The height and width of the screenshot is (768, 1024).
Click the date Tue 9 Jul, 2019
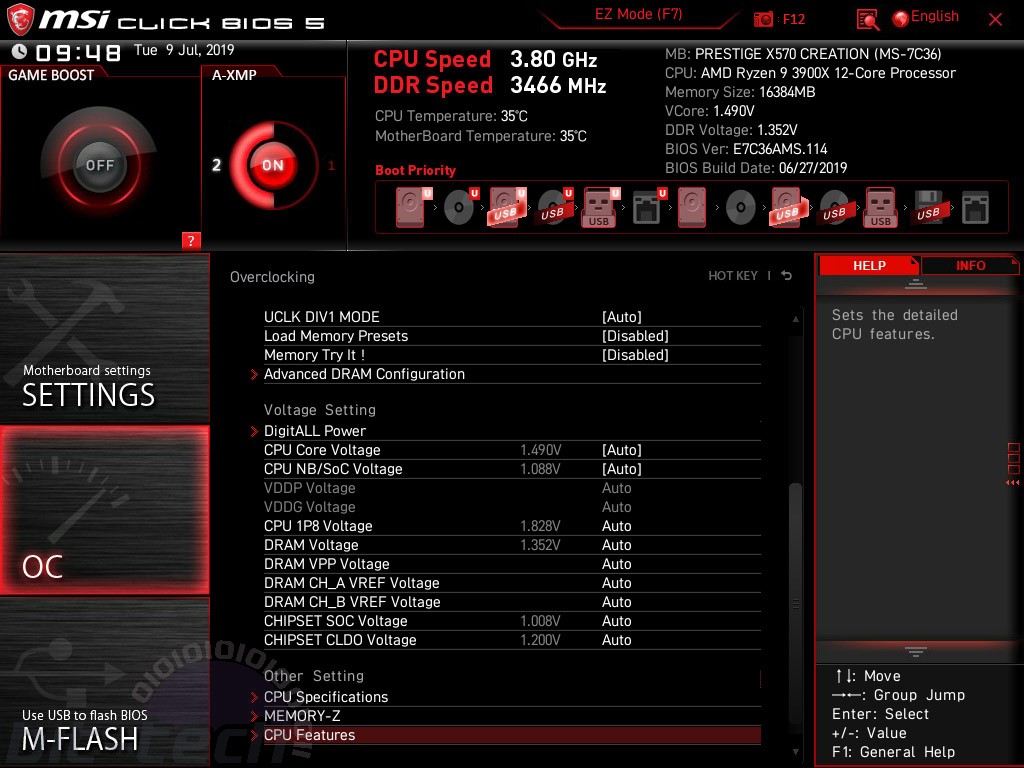click(184, 50)
